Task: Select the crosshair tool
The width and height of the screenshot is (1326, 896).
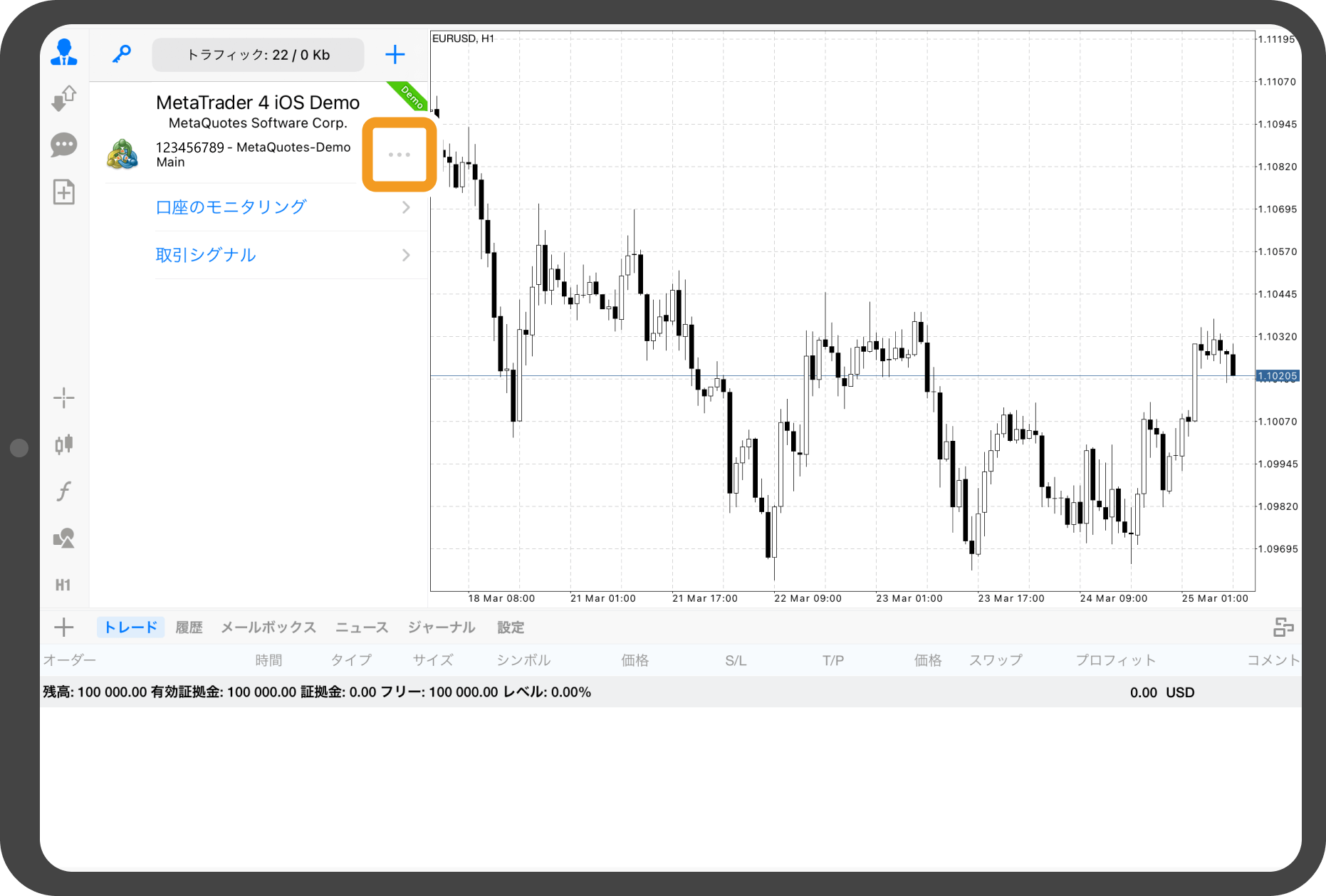Action: pos(64,398)
